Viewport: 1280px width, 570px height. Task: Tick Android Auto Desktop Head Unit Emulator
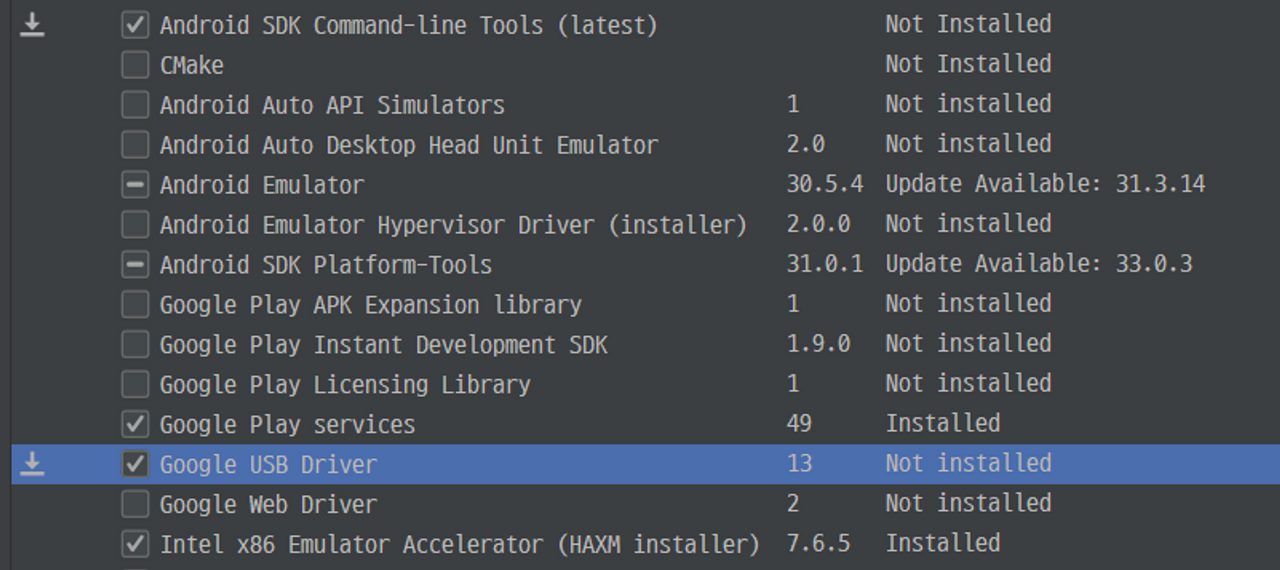[x=135, y=145]
